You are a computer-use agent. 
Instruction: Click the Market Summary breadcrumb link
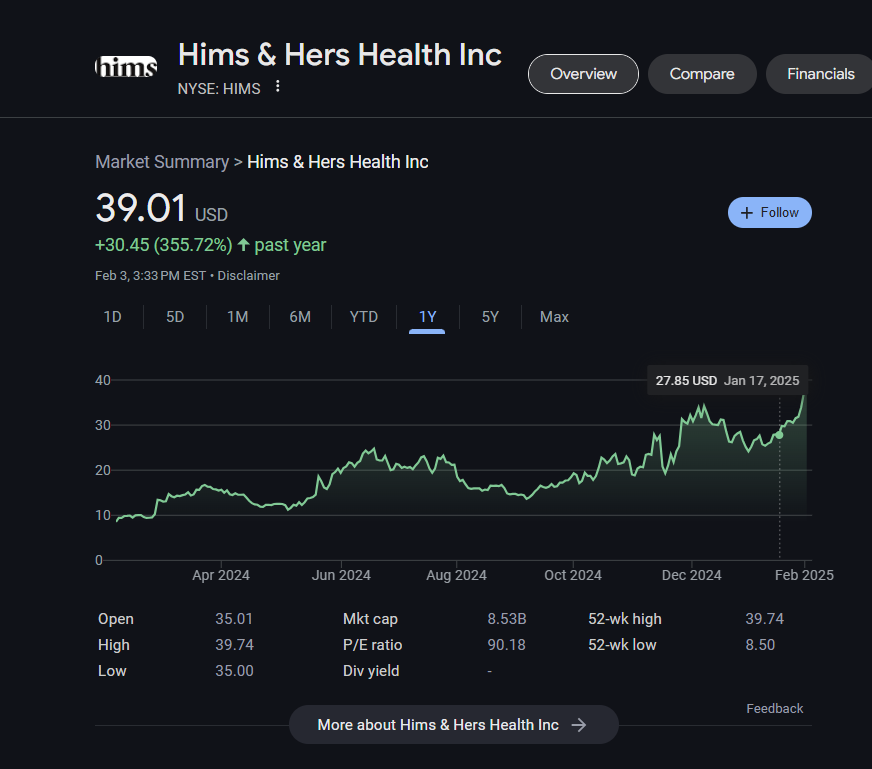click(162, 162)
